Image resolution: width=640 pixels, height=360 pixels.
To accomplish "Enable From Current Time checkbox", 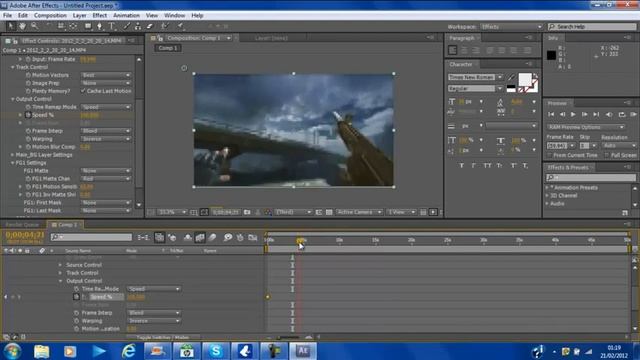I will click(x=549, y=156).
